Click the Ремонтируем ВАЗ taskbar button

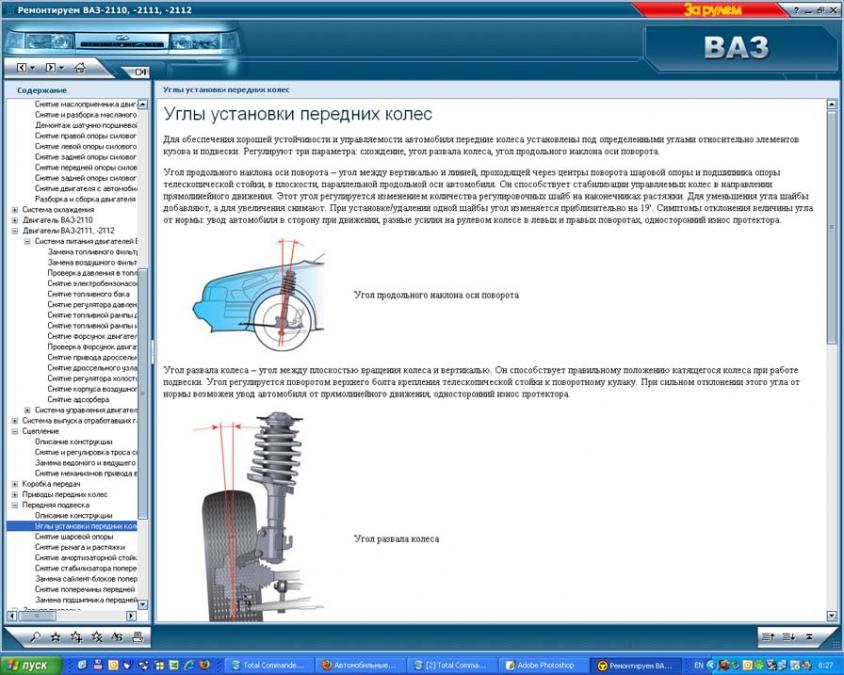click(634, 666)
